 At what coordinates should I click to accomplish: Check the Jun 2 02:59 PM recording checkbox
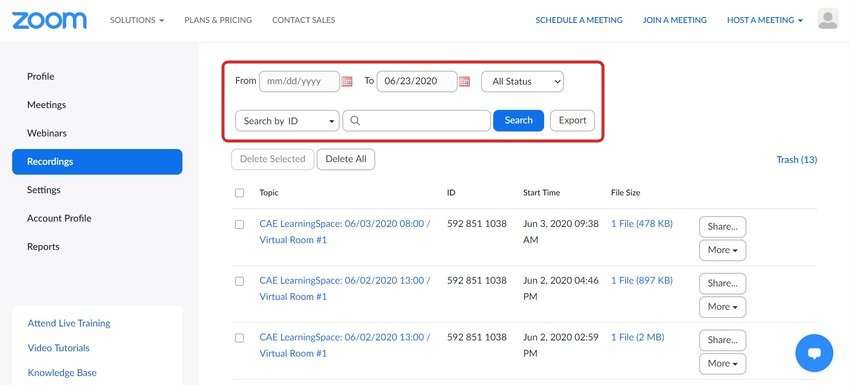click(x=240, y=338)
